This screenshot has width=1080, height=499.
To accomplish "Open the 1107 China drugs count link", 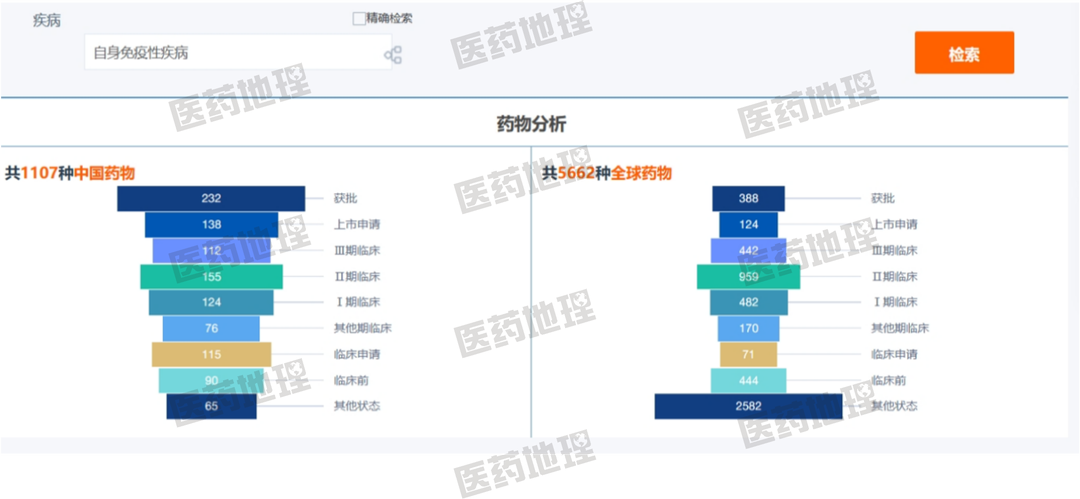I will point(39,173).
